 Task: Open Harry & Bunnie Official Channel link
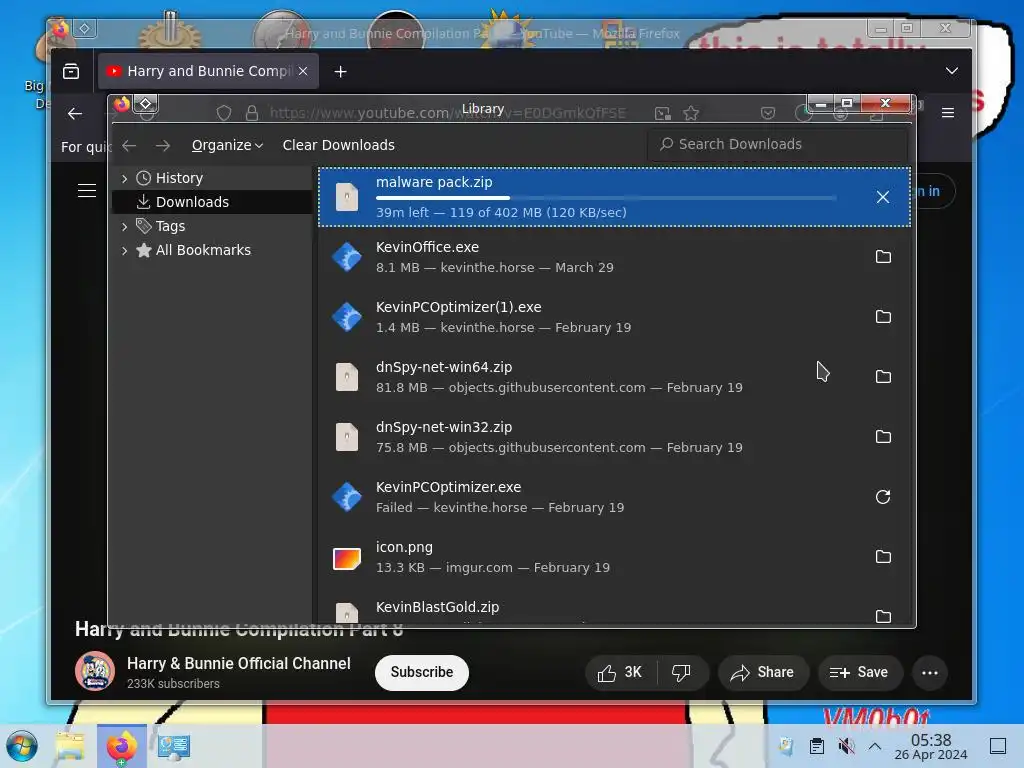coord(238,664)
